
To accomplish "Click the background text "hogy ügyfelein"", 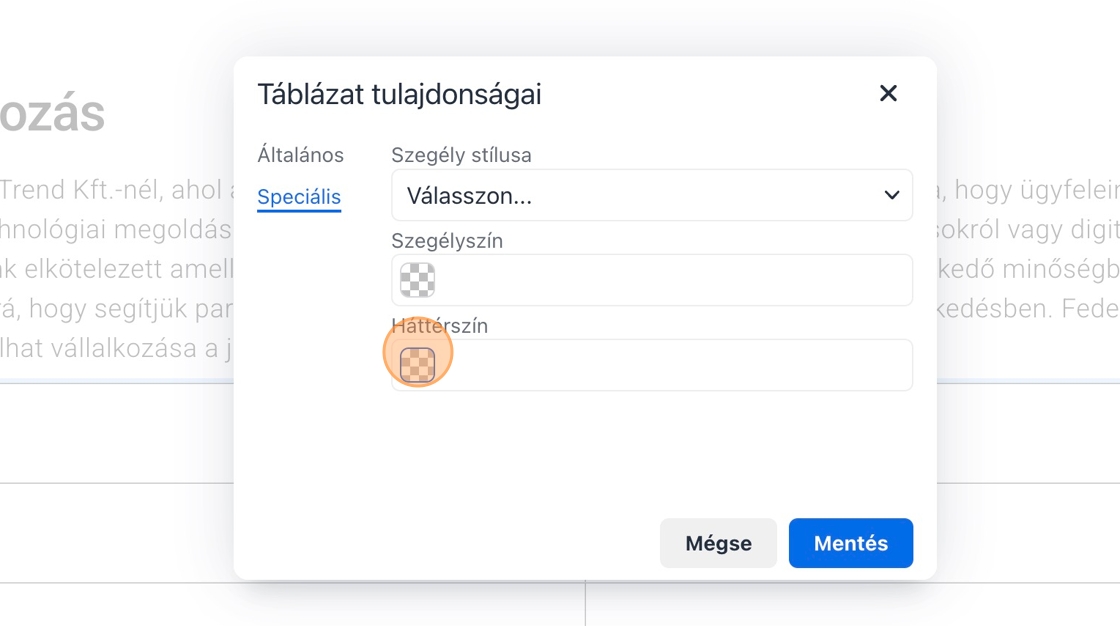I will 1036,189.
